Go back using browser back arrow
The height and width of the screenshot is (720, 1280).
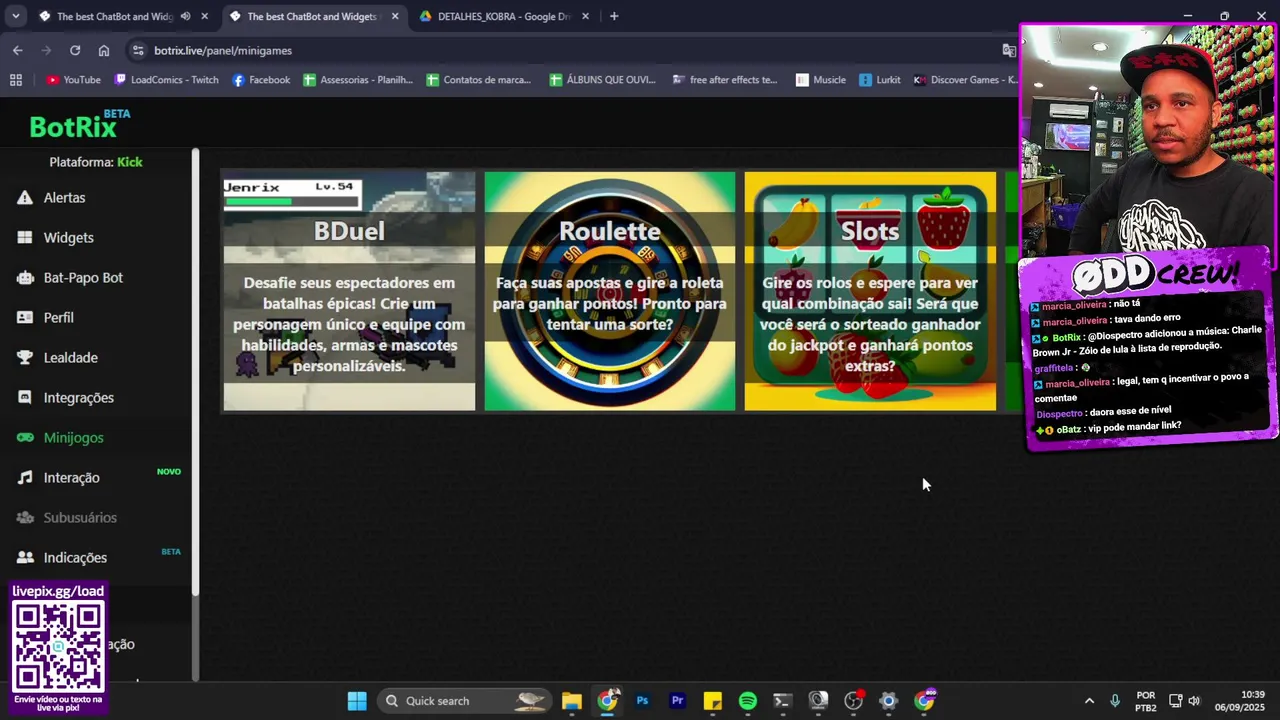coord(18,50)
